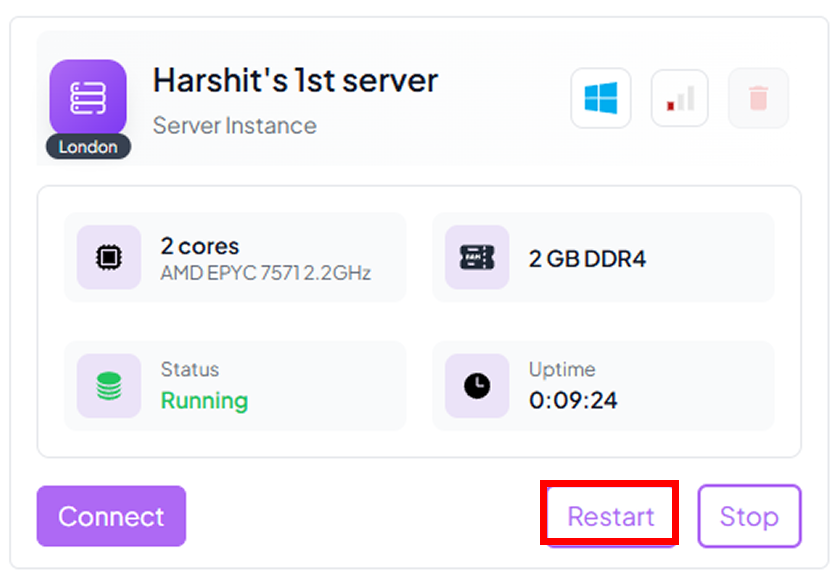
Task: Click the green status database icon
Action: (x=109, y=386)
